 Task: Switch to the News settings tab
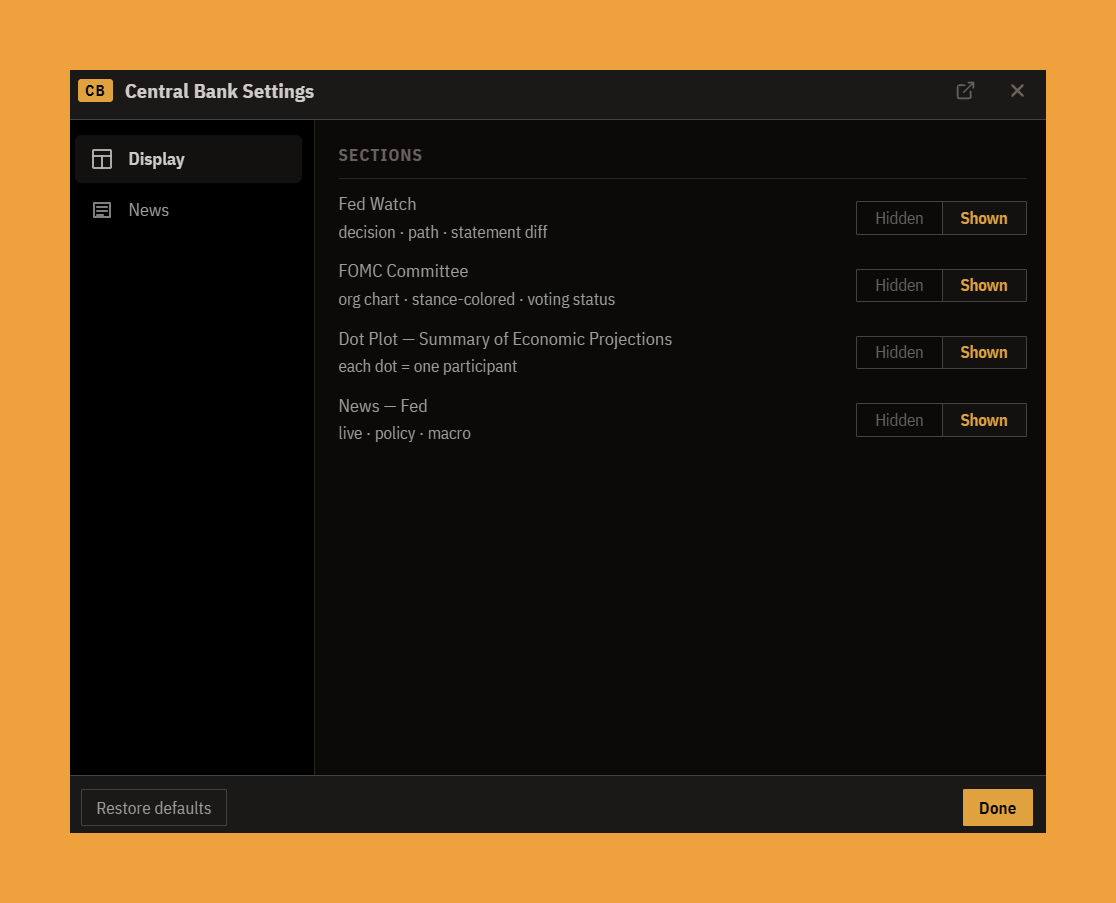click(x=189, y=210)
